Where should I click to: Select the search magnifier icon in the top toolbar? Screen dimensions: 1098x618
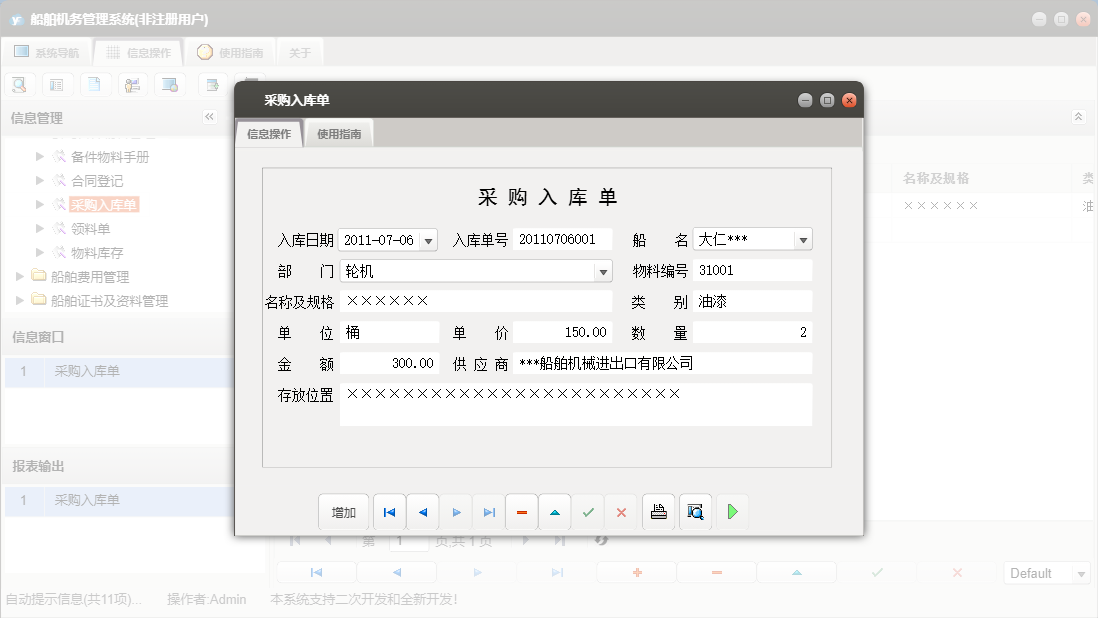(x=19, y=84)
